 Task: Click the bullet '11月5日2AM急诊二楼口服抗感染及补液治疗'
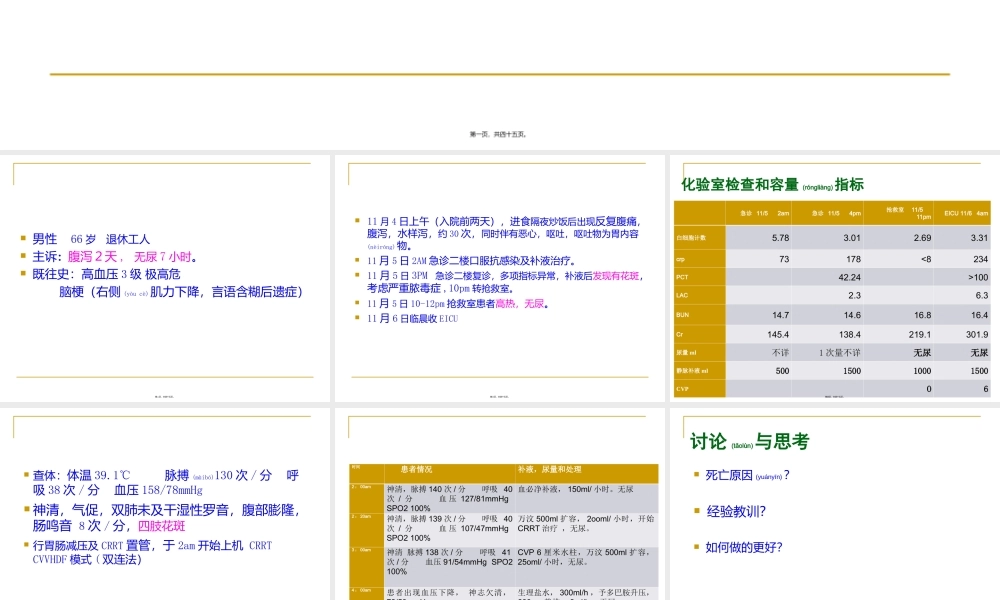471,261
